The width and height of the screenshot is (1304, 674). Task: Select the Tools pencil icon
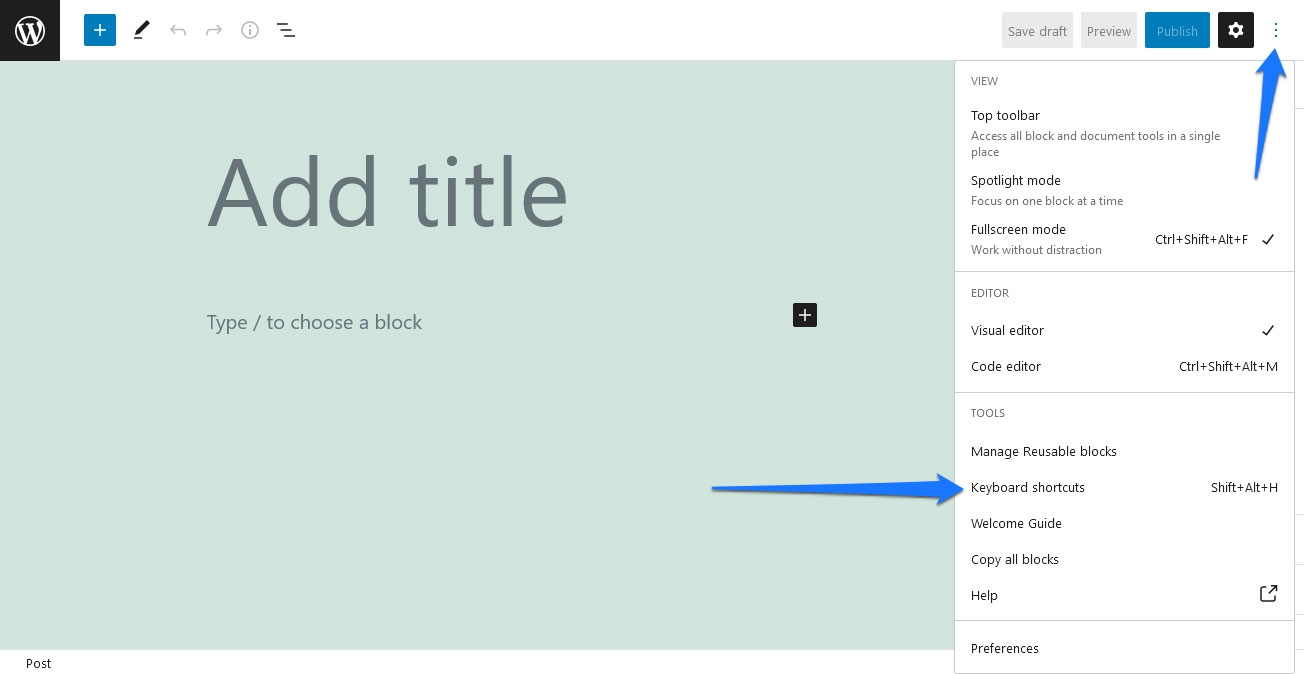coord(142,30)
